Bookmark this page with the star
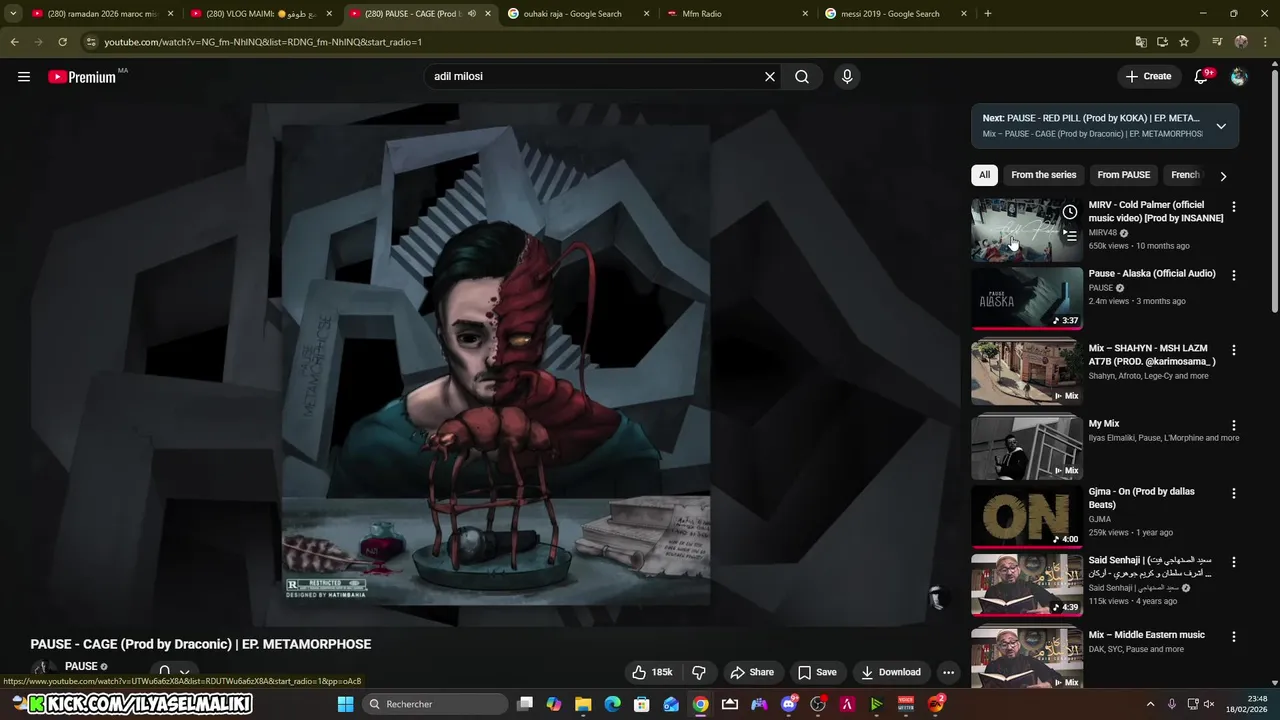Image resolution: width=1280 pixels, height=720 pixels. pos(1184,42)
